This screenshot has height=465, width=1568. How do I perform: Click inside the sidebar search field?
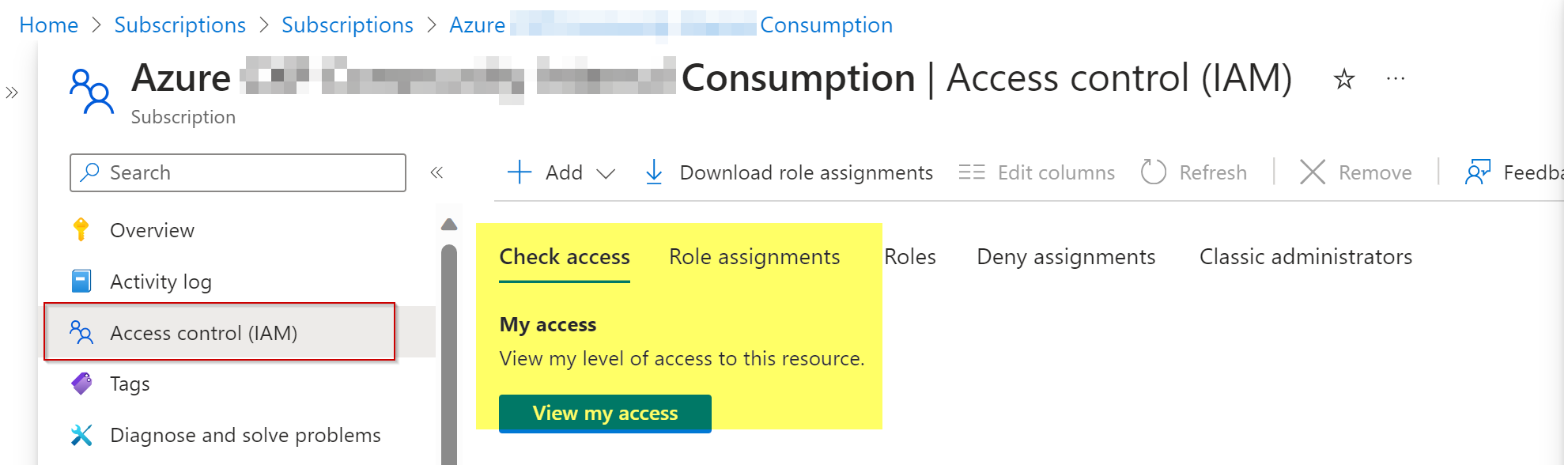[x=237, y=172]
